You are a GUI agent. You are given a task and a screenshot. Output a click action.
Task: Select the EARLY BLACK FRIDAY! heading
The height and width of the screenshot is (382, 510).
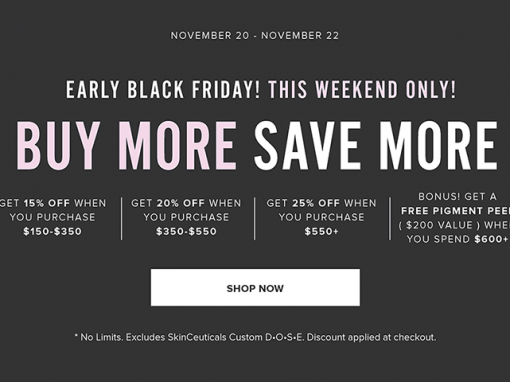point(163,90)
